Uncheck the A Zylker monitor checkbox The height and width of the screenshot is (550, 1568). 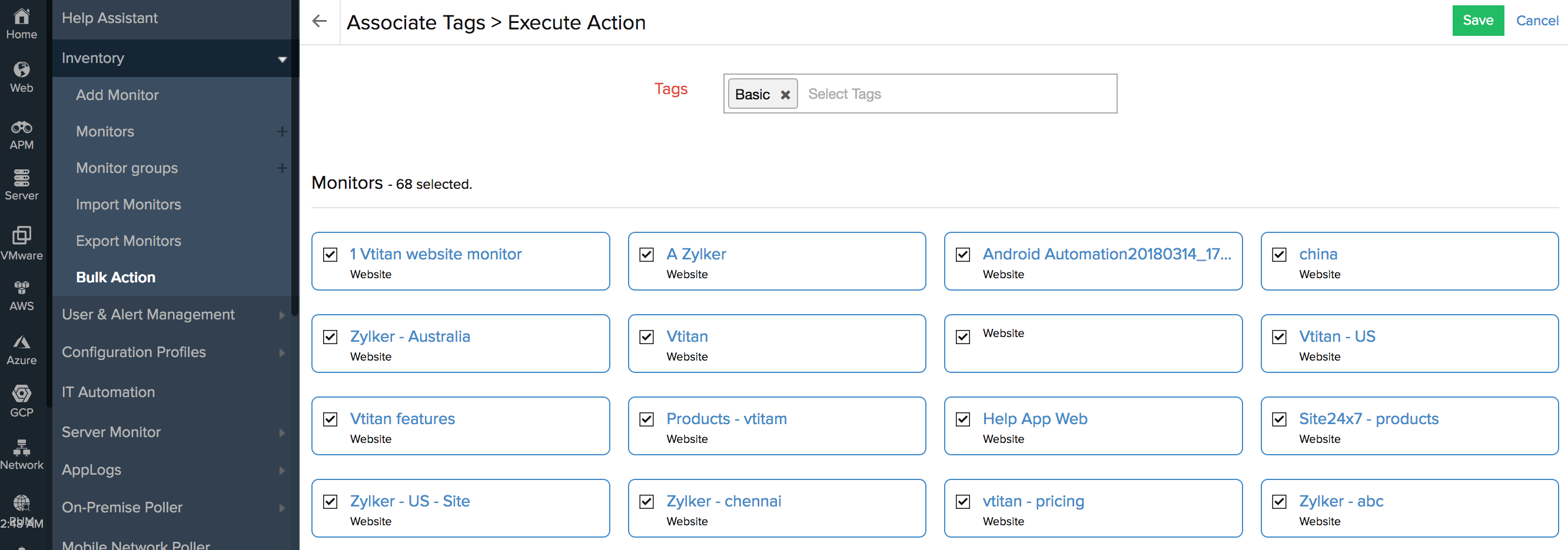(x=646, y=254)
